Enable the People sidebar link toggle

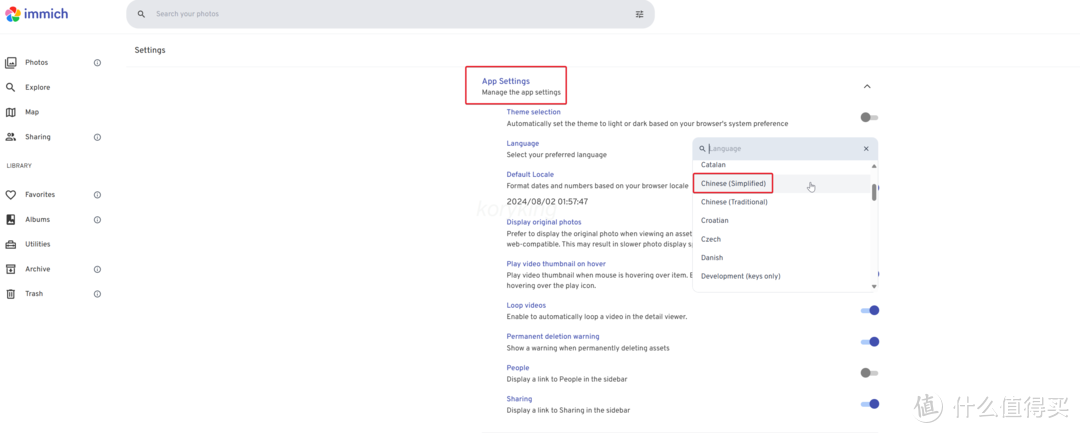(869, 373)
